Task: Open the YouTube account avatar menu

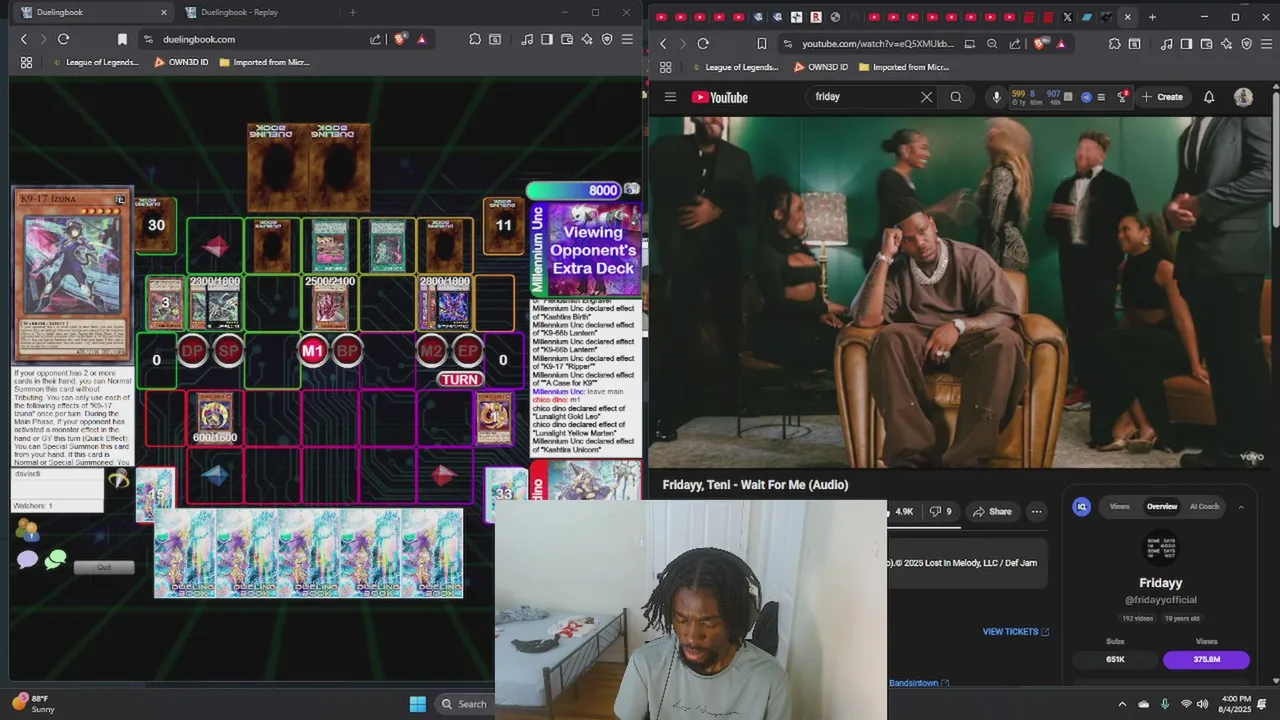Action: pos(1243,97)
